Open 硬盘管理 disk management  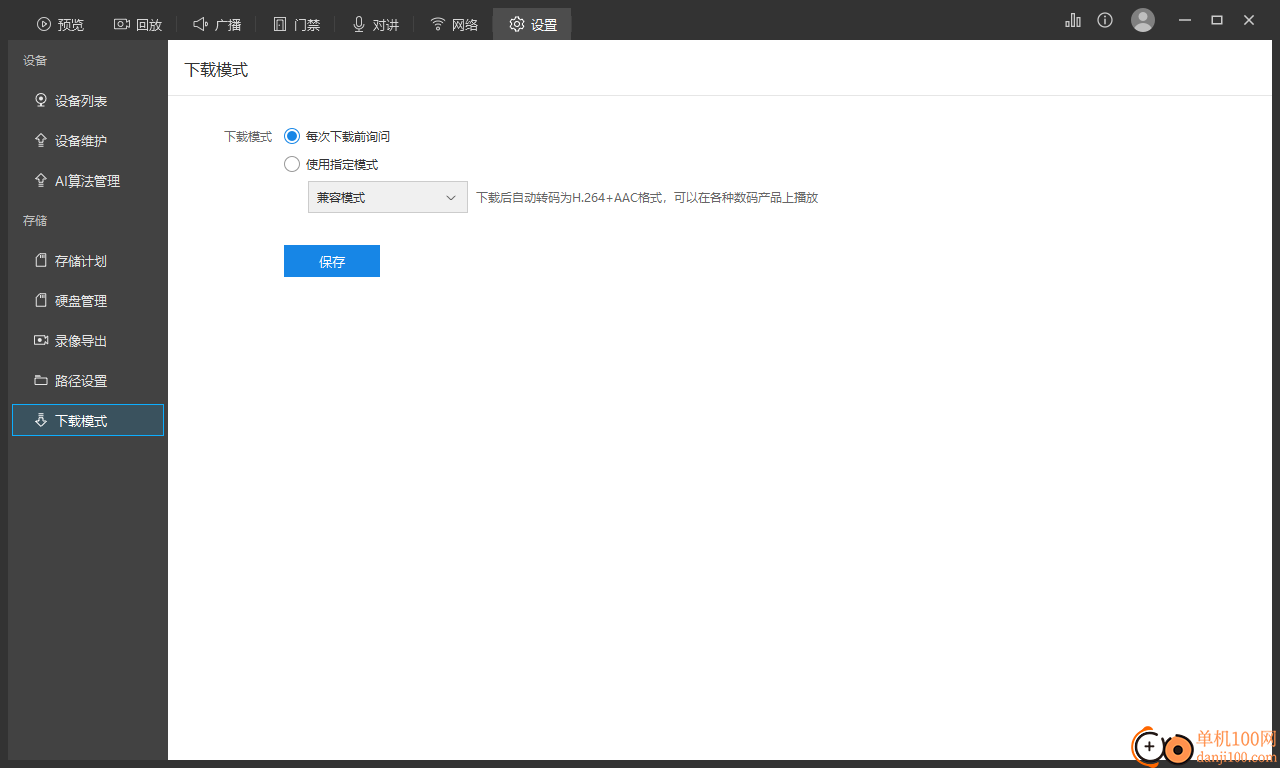88,300
